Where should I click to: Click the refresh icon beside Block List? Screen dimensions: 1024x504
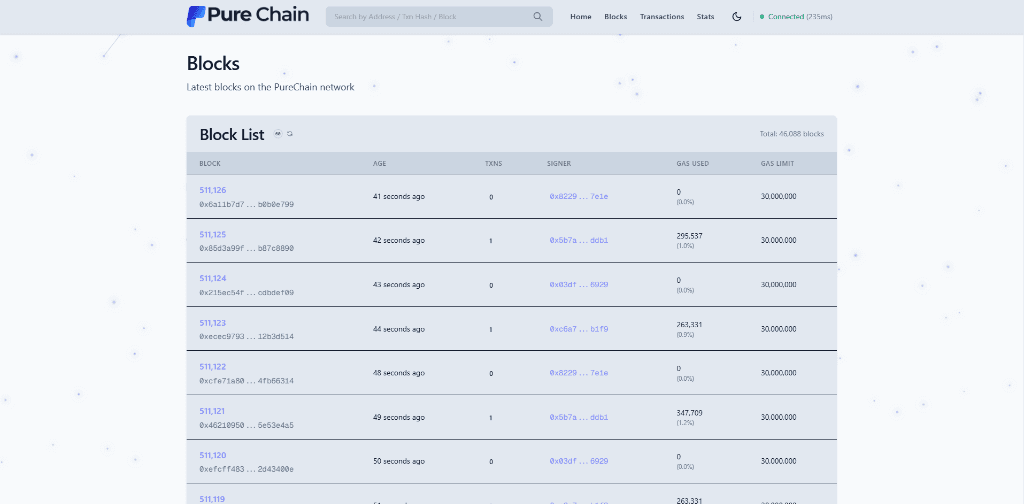pyautogui.click(x=290, y=134)
